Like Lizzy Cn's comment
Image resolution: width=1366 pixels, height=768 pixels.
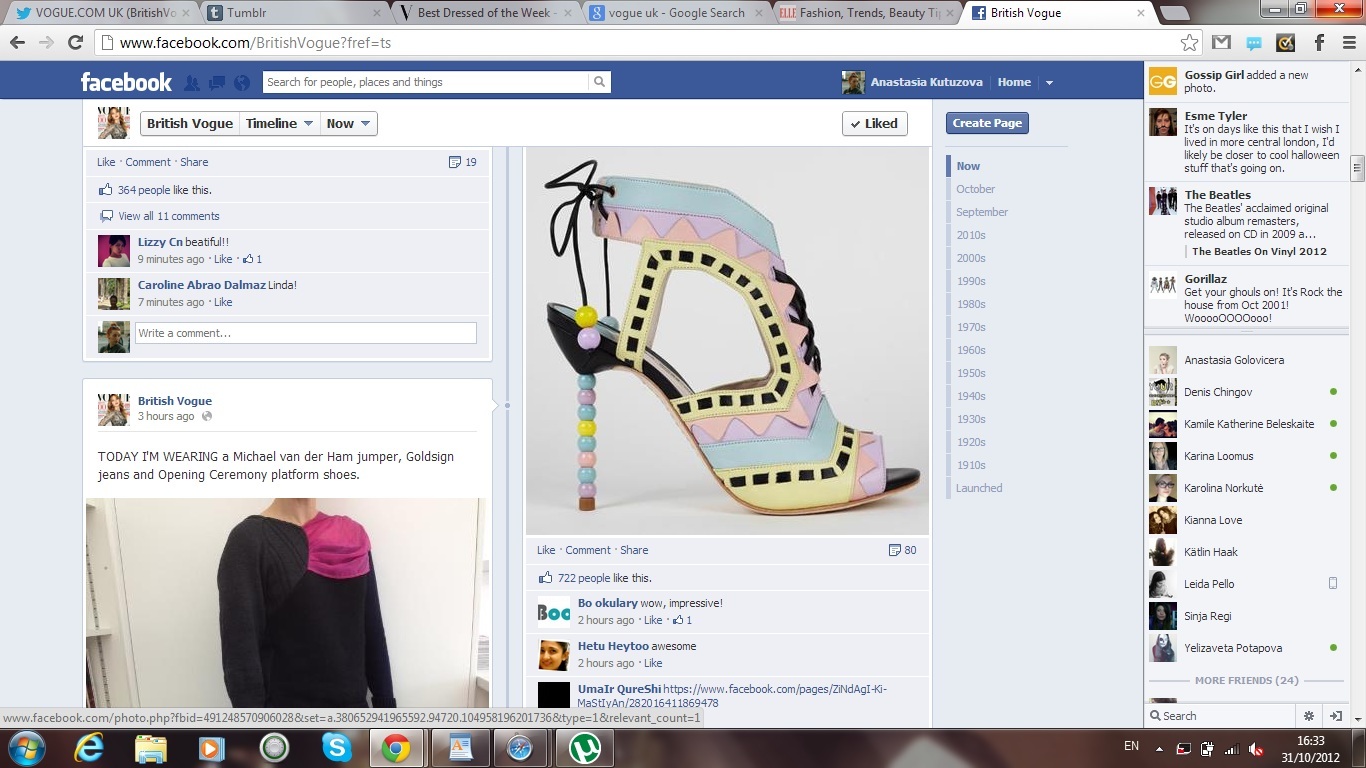222,259
